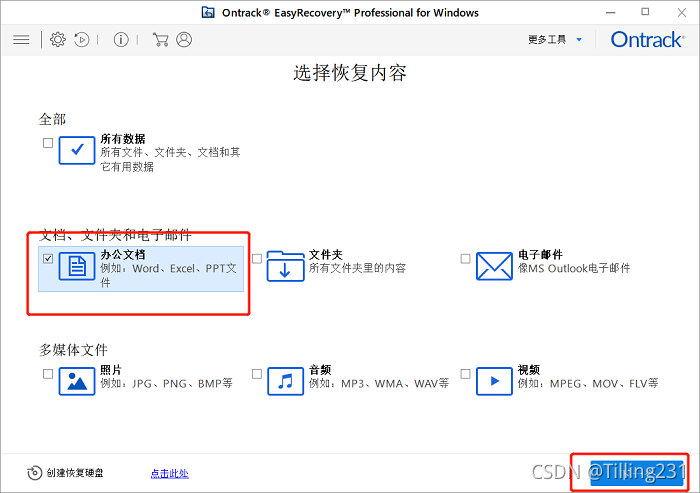Click the 办公文档 title text

click(123, 255)
